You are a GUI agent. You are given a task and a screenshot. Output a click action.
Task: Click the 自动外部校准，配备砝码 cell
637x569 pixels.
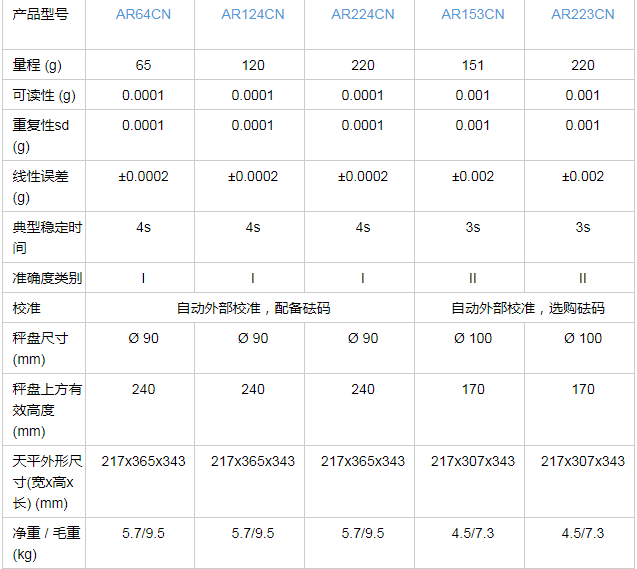(x=254, y=308)
